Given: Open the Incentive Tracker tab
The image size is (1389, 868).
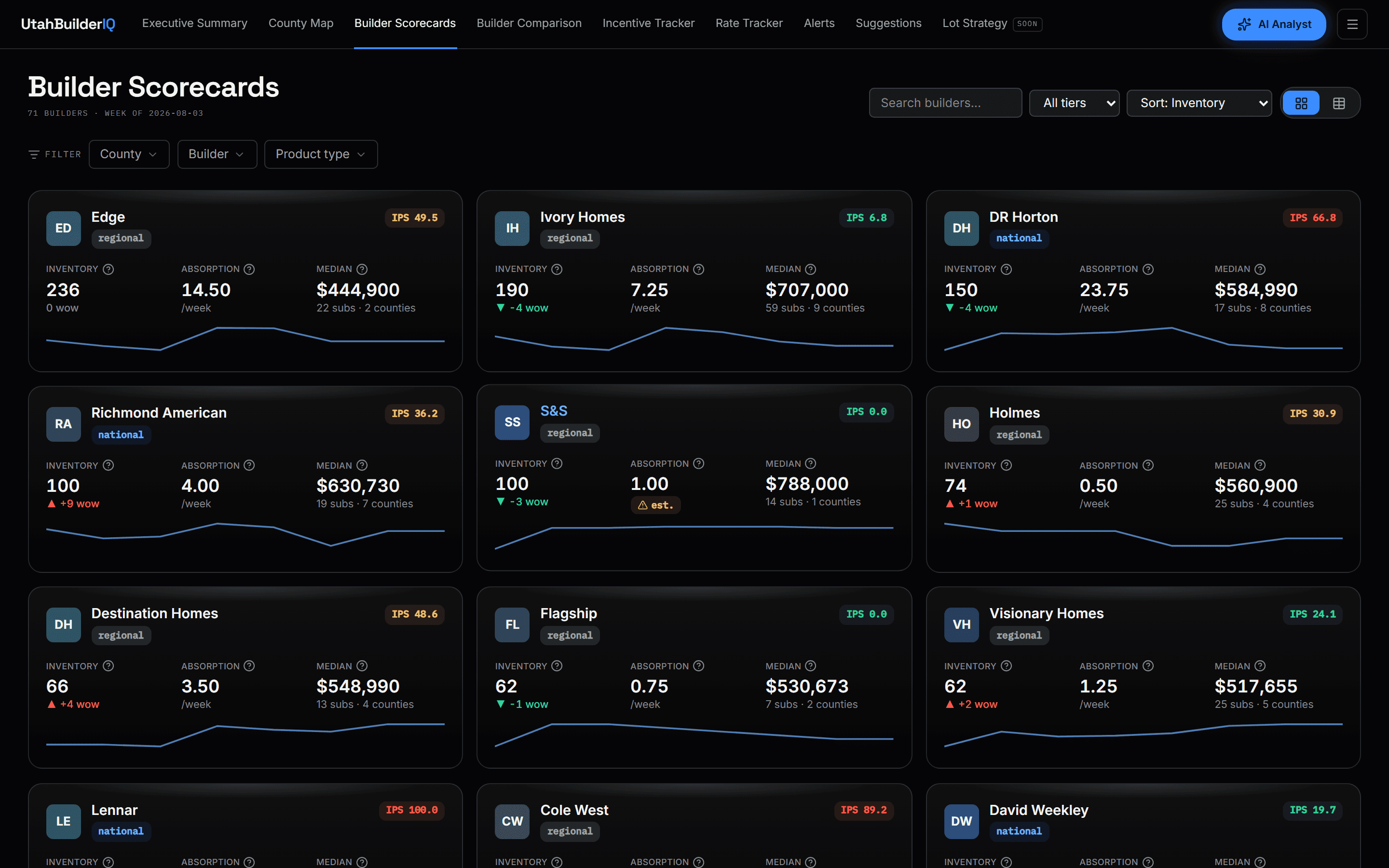Looking at the screenshot, I should [648, 24].
